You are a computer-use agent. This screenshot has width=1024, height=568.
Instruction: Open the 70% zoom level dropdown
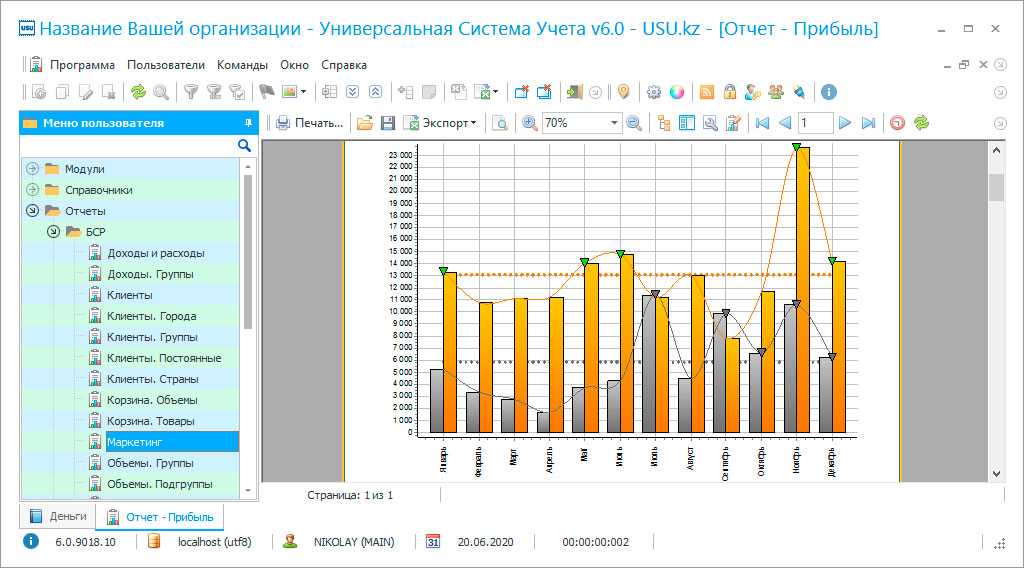point(615,123)
